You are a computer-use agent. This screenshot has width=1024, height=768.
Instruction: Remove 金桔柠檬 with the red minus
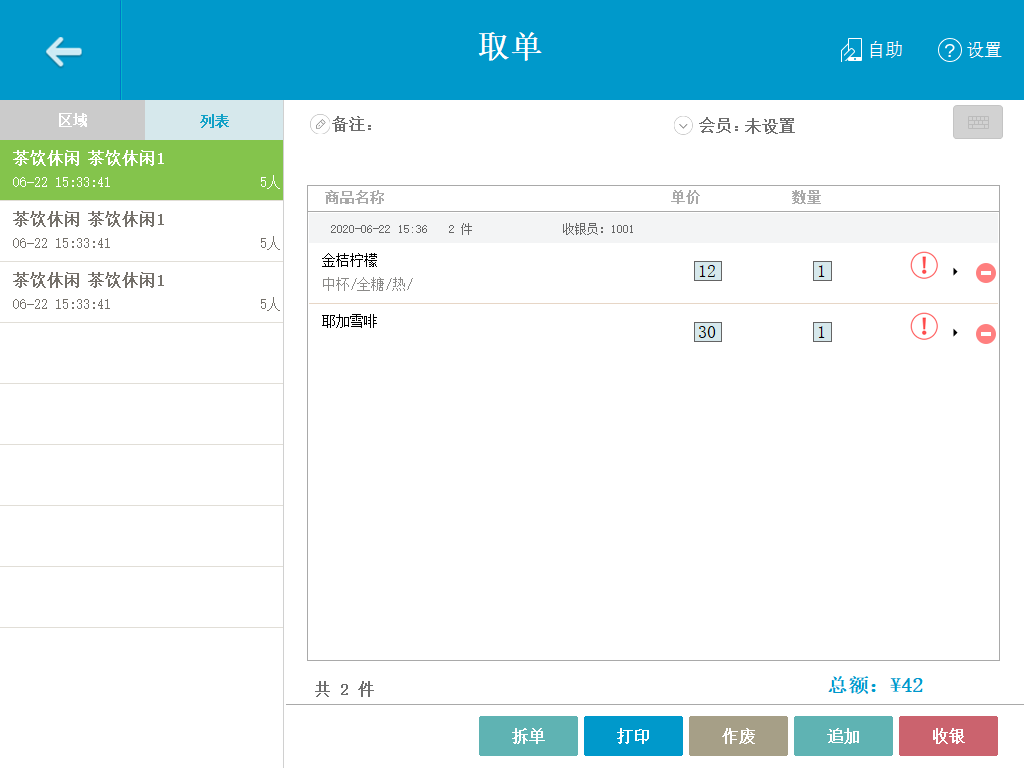pyautogui.click(x=985, y=272)
